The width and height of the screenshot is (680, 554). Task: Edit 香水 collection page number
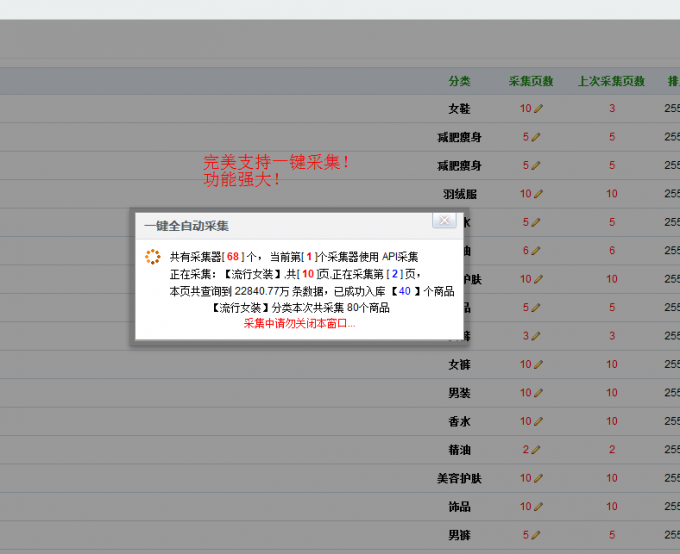point(538,421)
